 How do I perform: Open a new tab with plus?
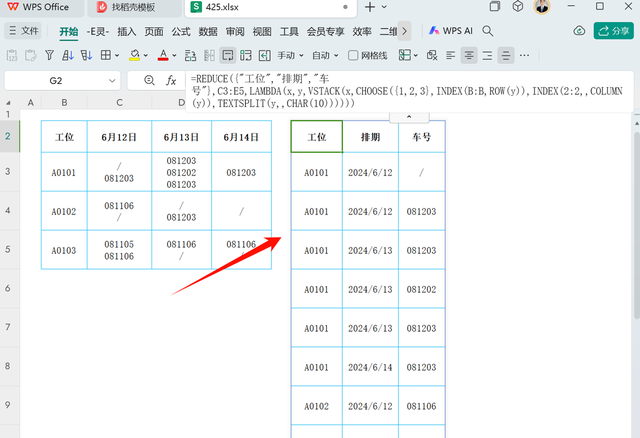[370, 7]
